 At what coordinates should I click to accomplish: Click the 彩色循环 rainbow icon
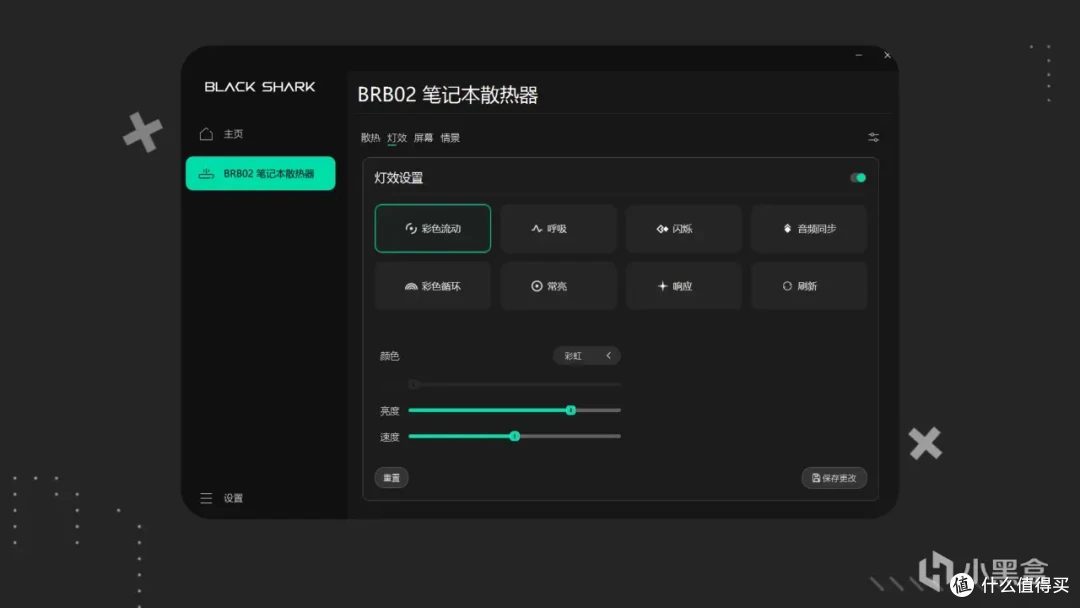pyautogui.click(x=411, y=286)
